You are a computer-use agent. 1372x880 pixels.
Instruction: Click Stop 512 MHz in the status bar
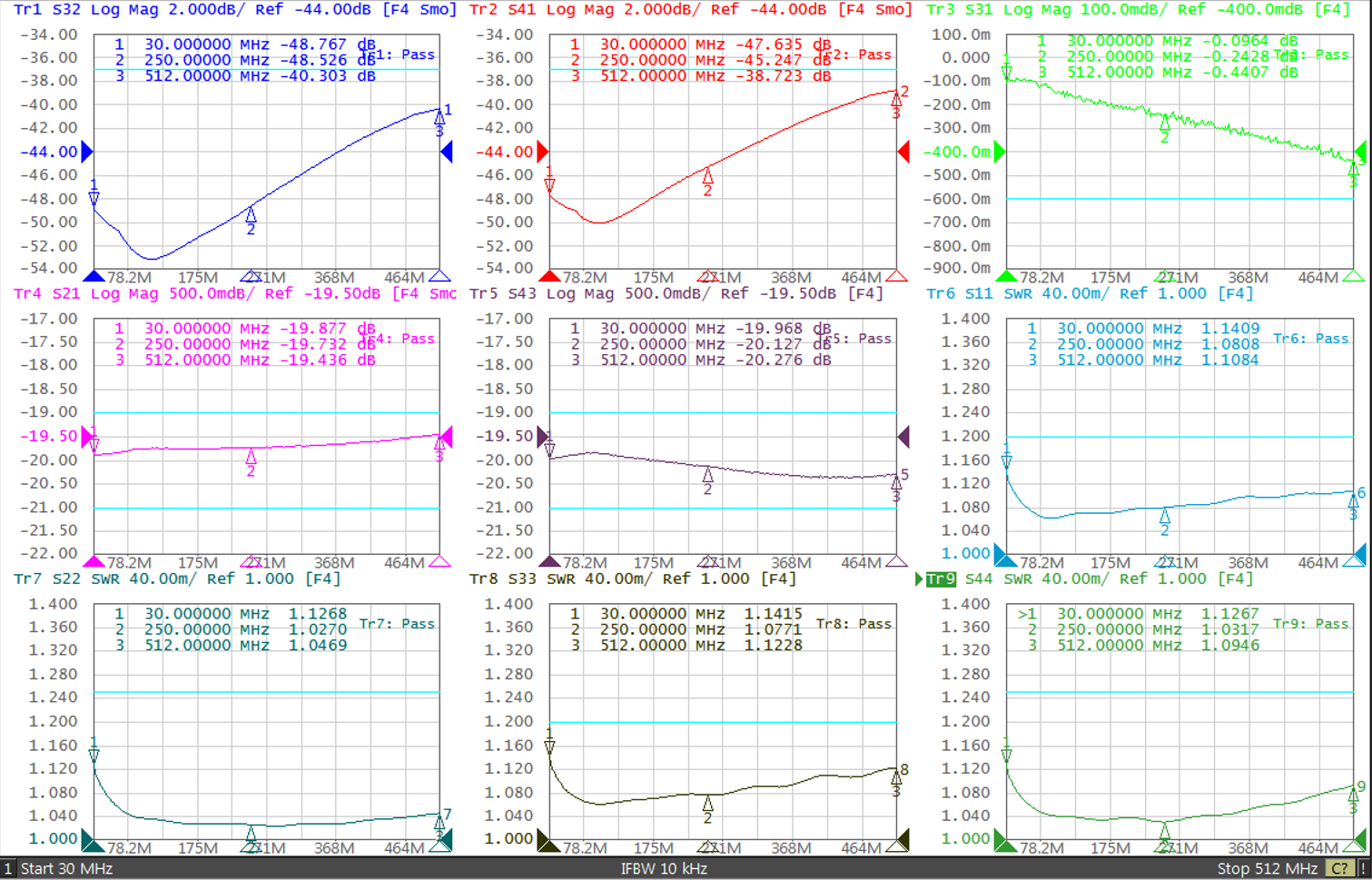(x=1268, y=869)
